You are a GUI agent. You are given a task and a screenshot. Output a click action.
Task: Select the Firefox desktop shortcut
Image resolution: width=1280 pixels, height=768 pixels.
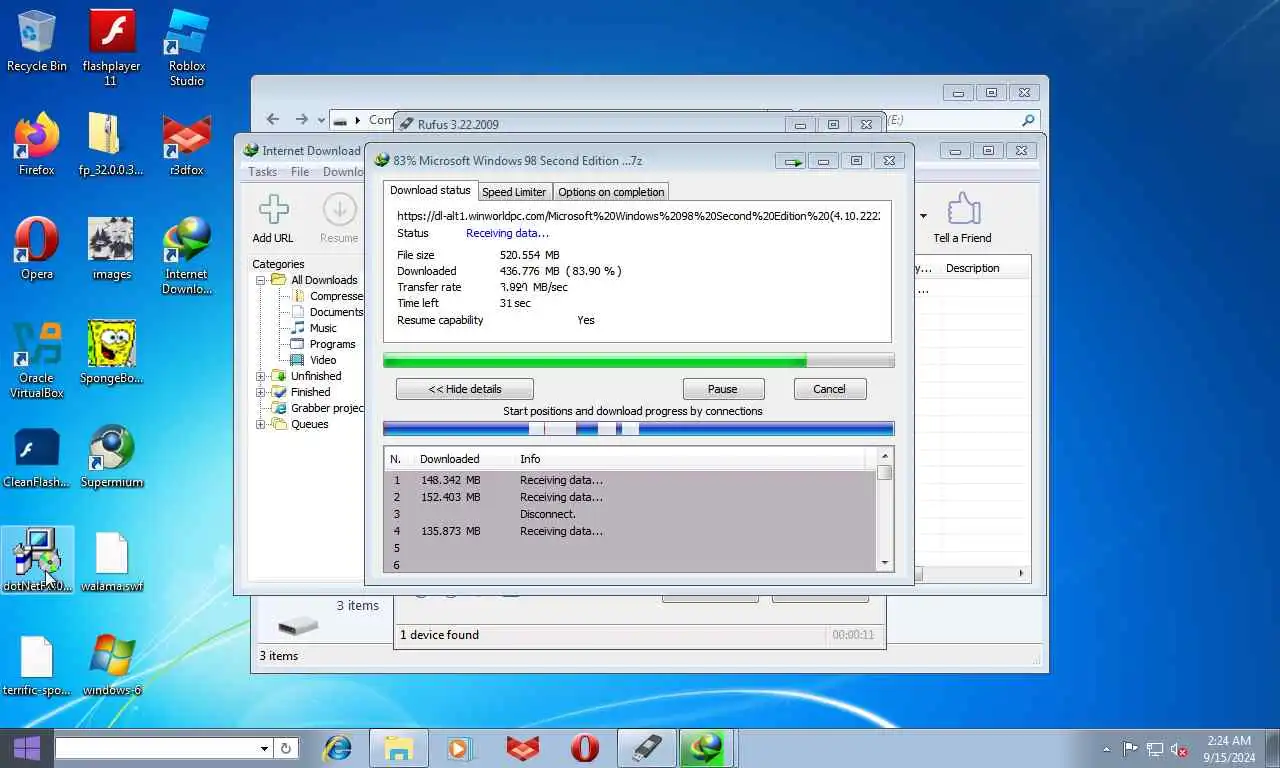tap(37, 145)
